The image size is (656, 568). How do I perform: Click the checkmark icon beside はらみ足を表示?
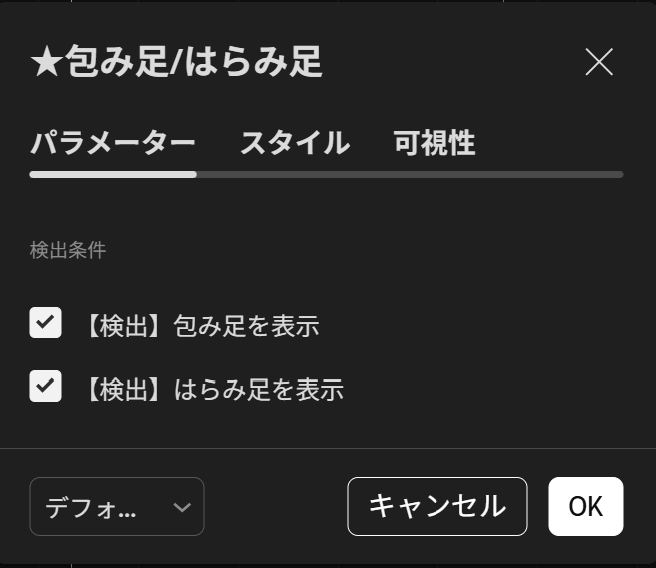(x=46, y=387)
